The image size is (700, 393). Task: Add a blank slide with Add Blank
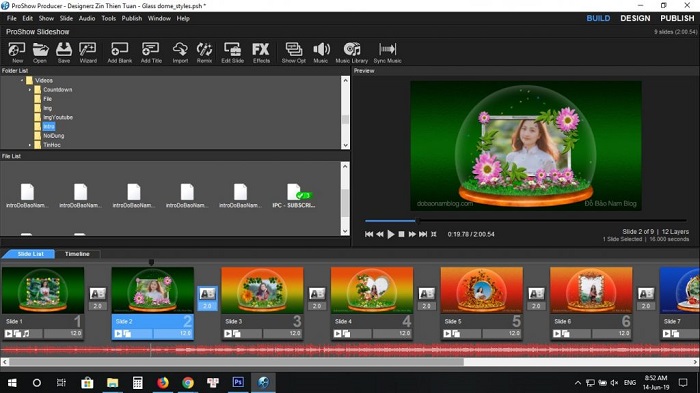pyautogui.click(x=120, y=53)
